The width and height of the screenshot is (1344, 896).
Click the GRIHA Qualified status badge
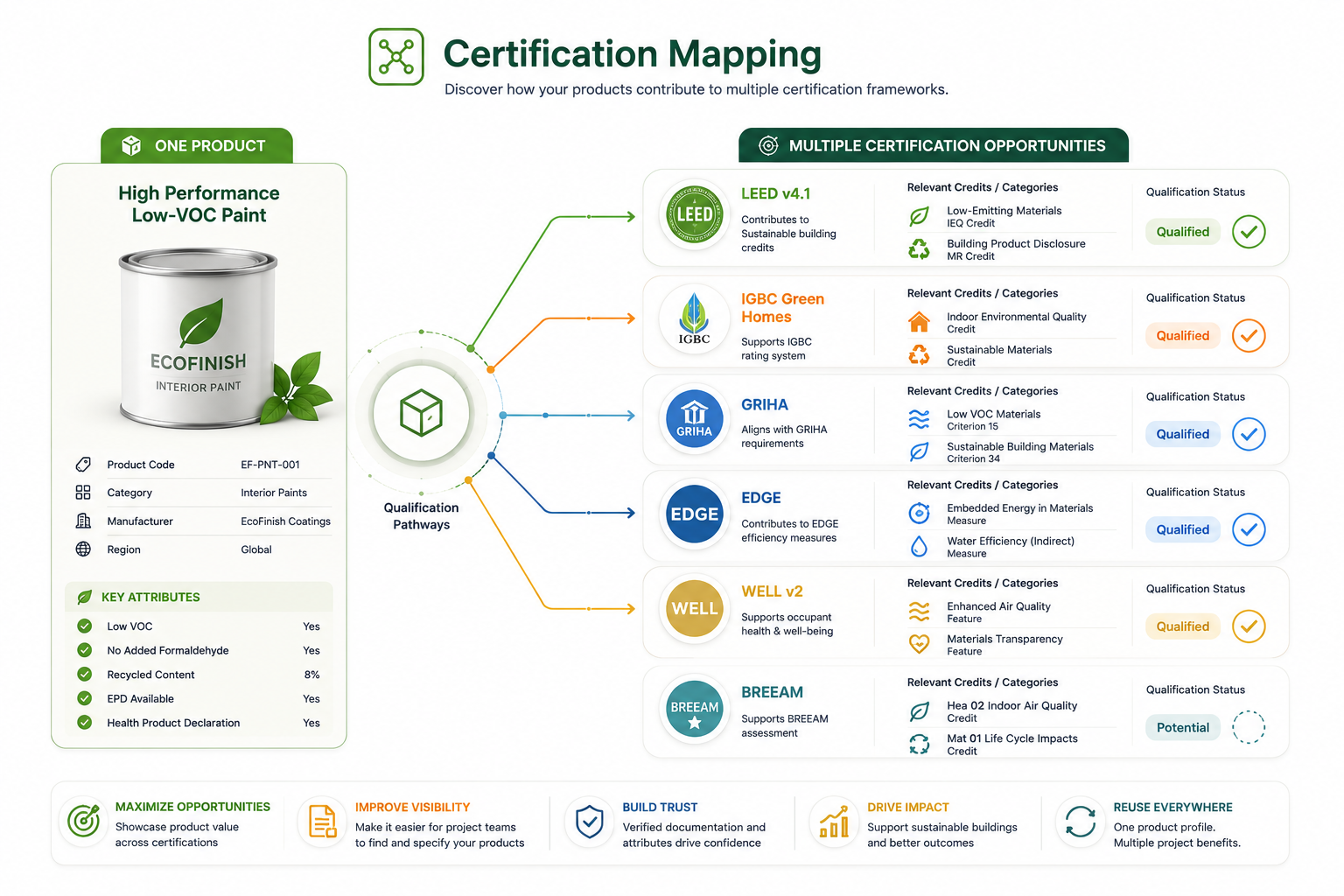[1183, 434]
